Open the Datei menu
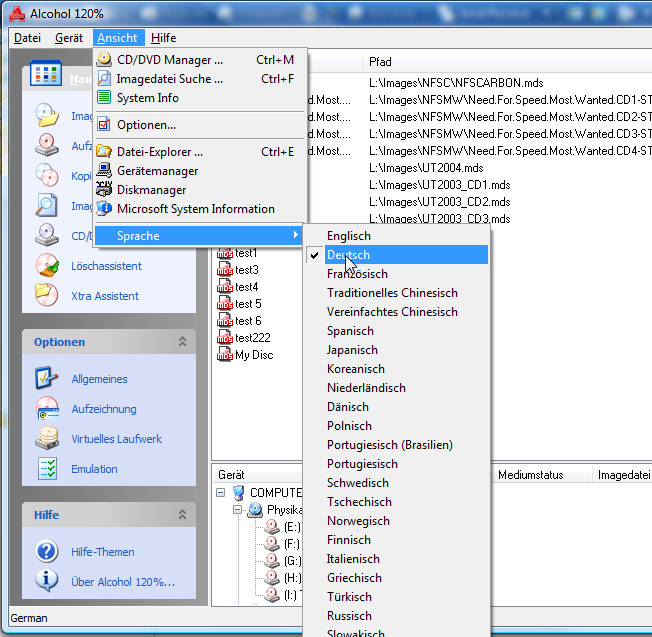Image resolution: width=652 pixels, height=637 pixels. (x=27, y=38)
